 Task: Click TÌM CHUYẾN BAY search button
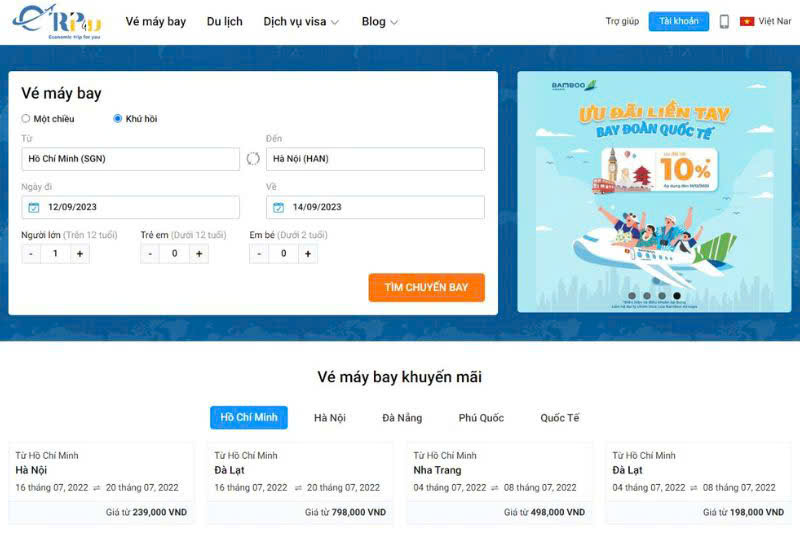[427, 287]
